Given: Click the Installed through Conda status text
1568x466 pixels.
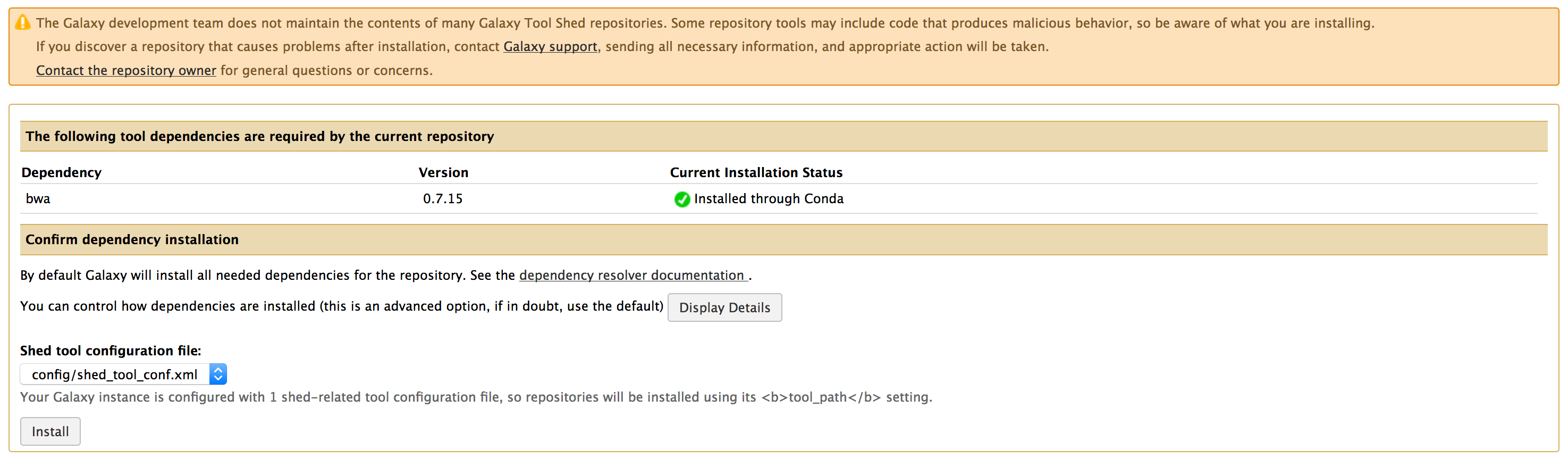Looking at the screenshot, I should coord(768,199).
